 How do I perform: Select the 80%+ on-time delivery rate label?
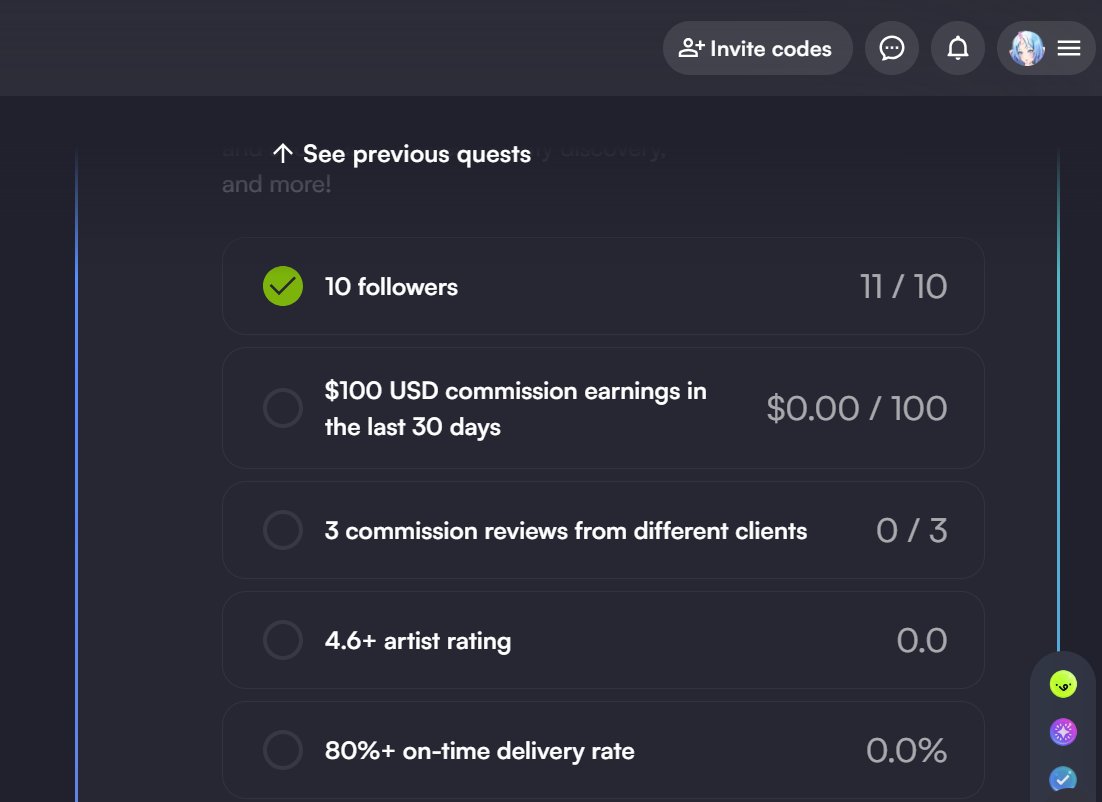(479, 751)
